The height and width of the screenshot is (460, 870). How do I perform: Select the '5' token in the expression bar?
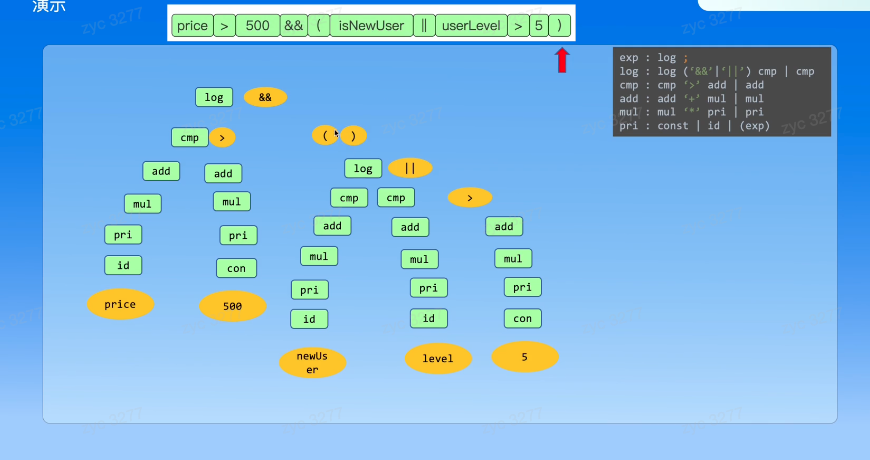click(x=539, y=26)
